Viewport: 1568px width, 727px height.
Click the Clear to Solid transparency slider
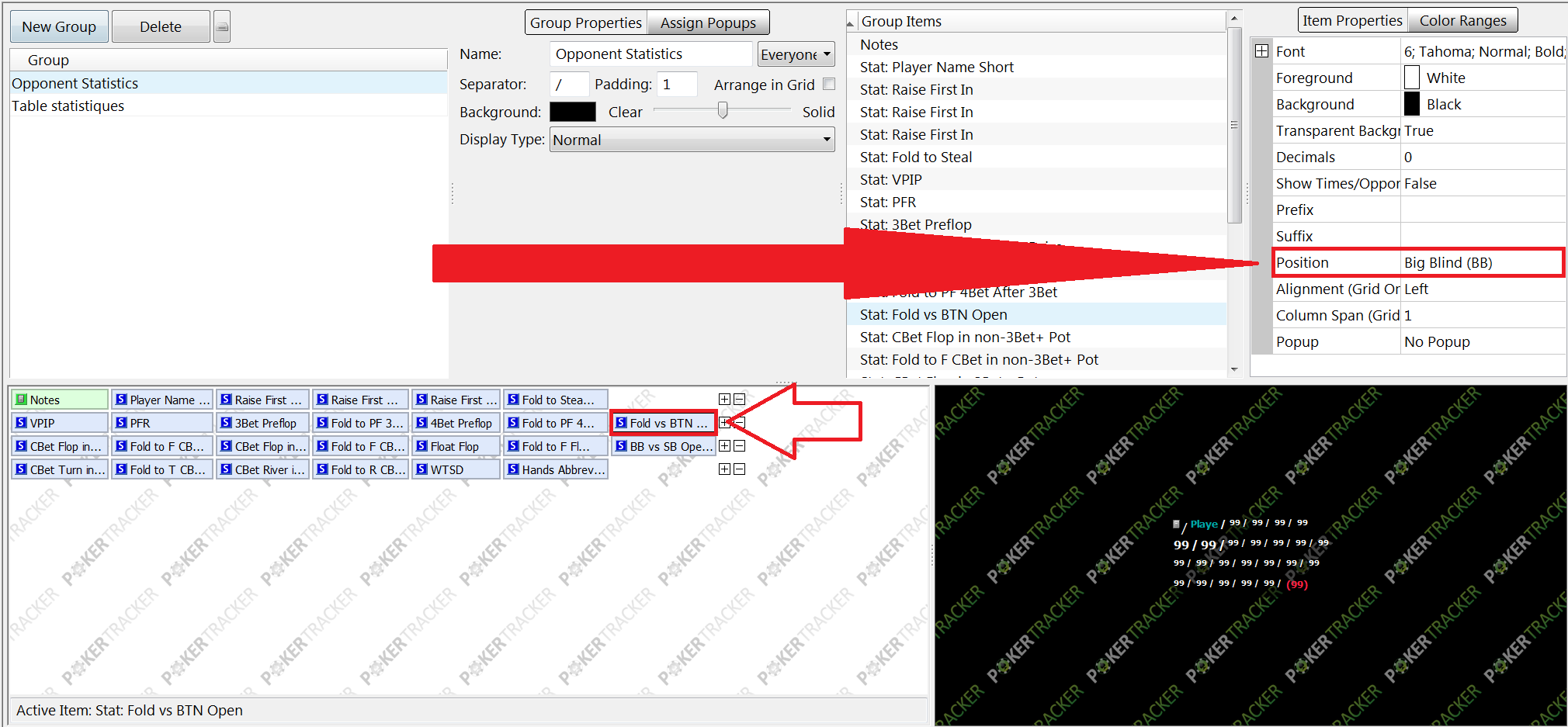click(723, 111)
